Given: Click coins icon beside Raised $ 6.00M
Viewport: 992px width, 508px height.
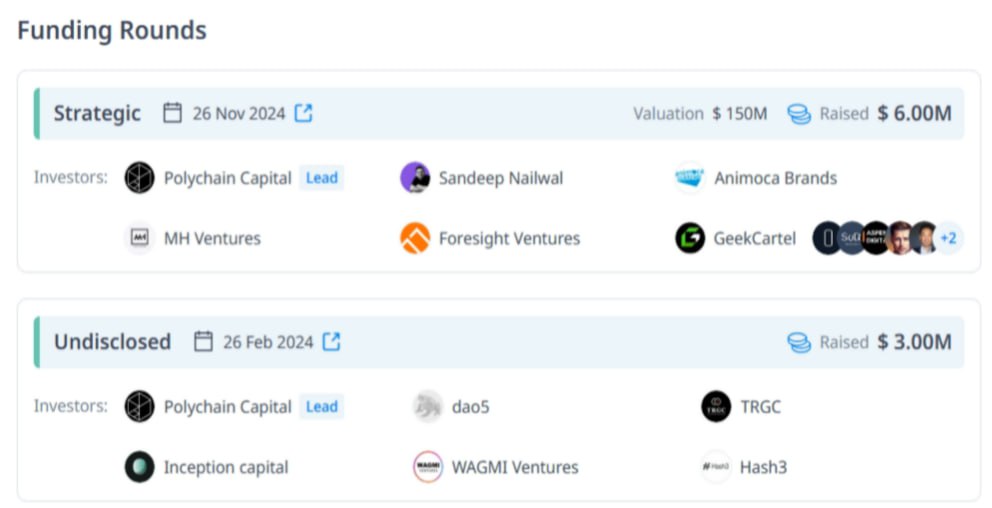Looking at the screenshot, I should tap(799, 114).
